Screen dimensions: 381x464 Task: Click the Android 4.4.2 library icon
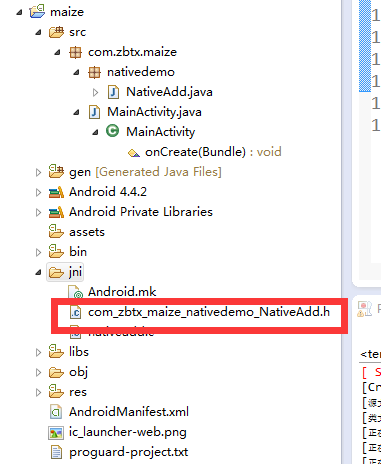tap(56, 192)
